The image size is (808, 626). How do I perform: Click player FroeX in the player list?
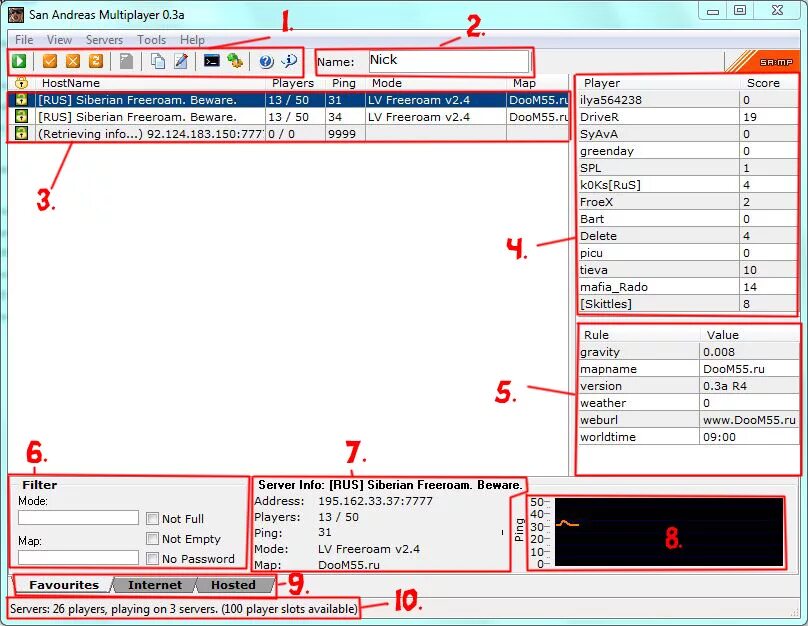click(688, 202)
